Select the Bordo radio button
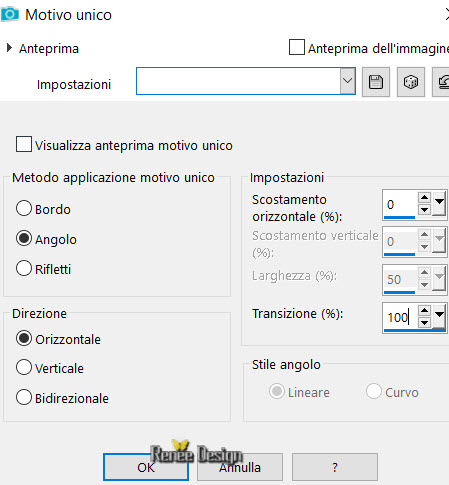 click(24, 208)
